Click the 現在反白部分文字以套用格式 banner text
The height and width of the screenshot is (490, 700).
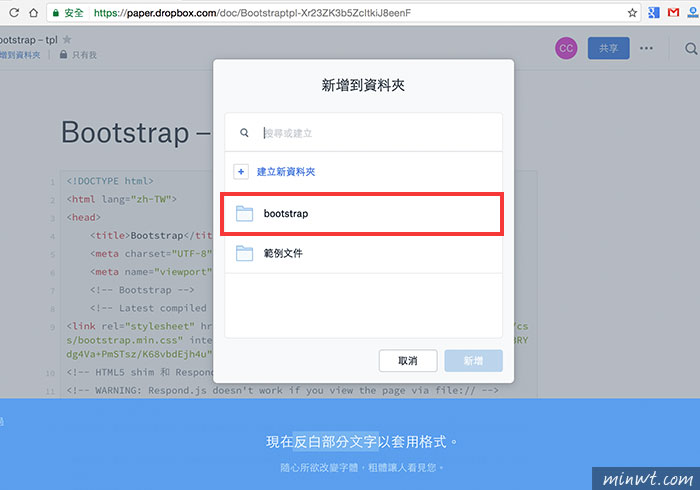pos(362,442)
